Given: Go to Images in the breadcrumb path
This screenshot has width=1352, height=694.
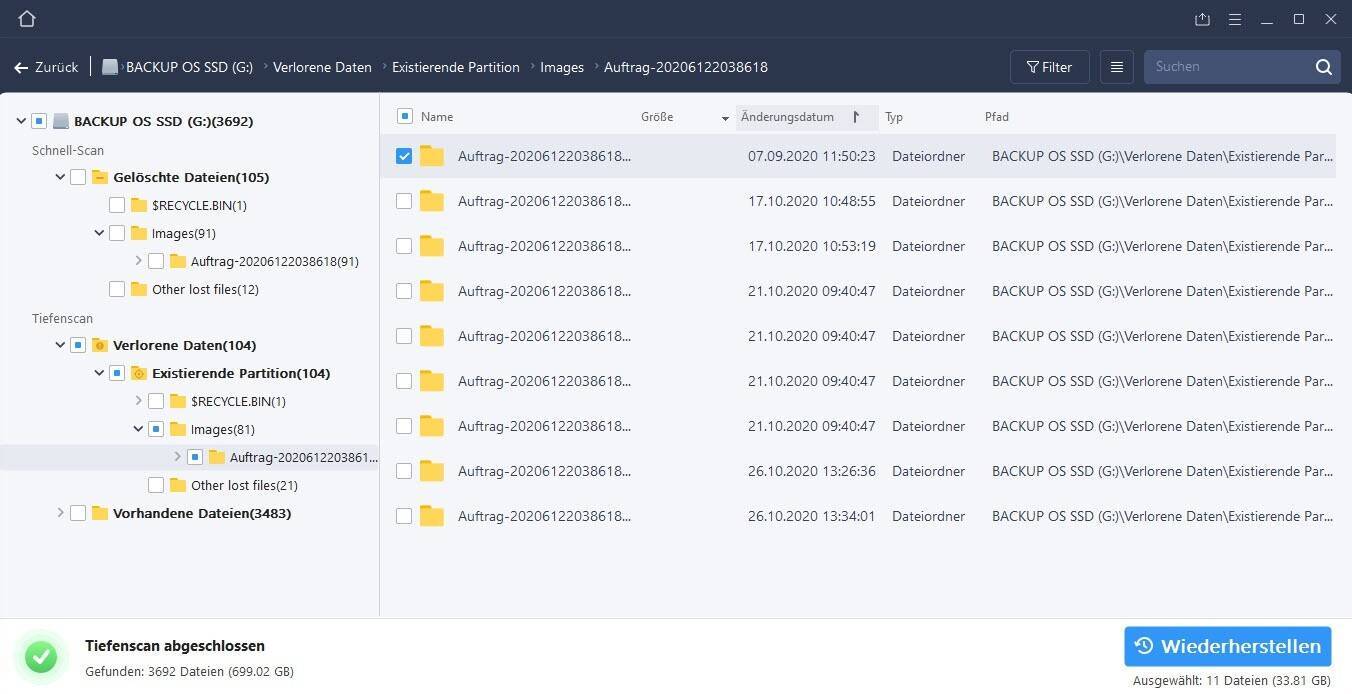Looking at the screenshot, I should [562, 67].
